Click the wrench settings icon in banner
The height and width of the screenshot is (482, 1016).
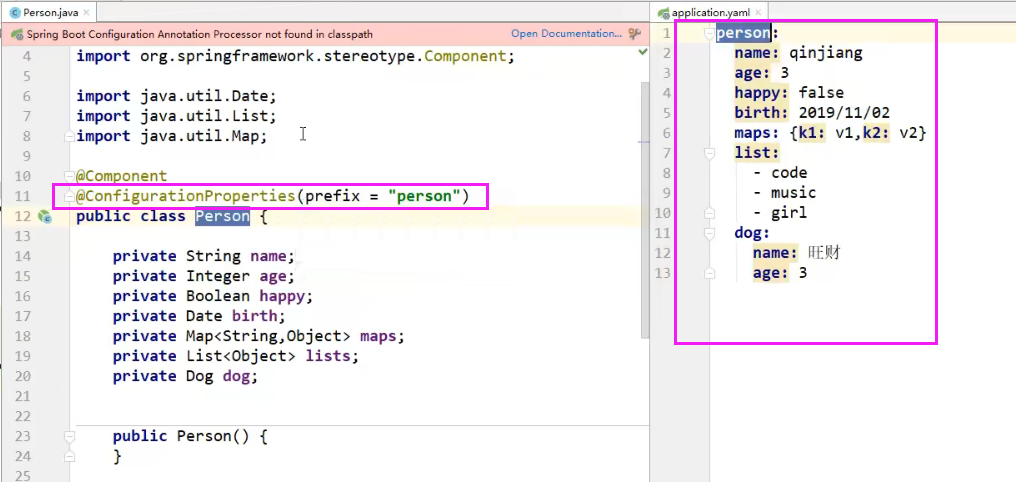coord(635,34)
